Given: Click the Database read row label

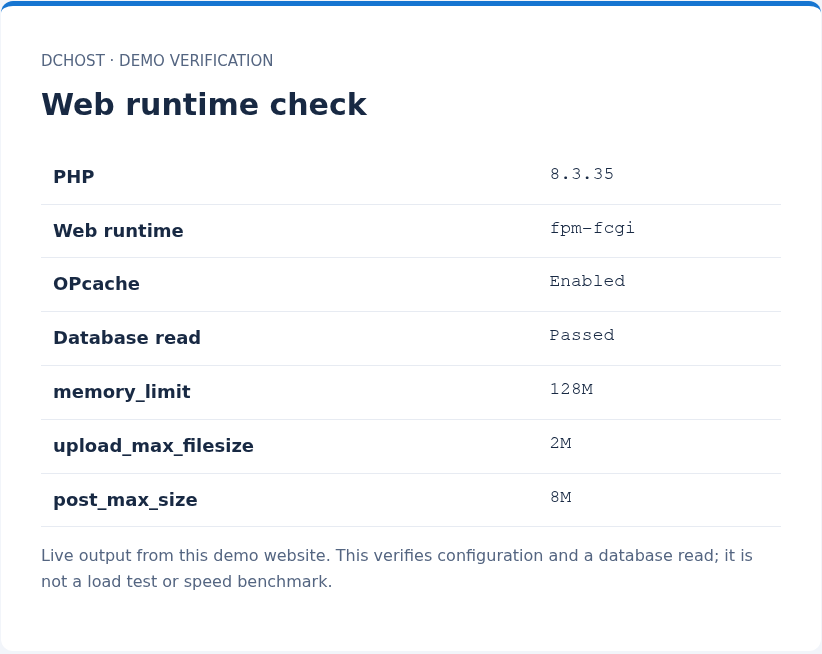Looking at the screenshot, I should point(127,338).
